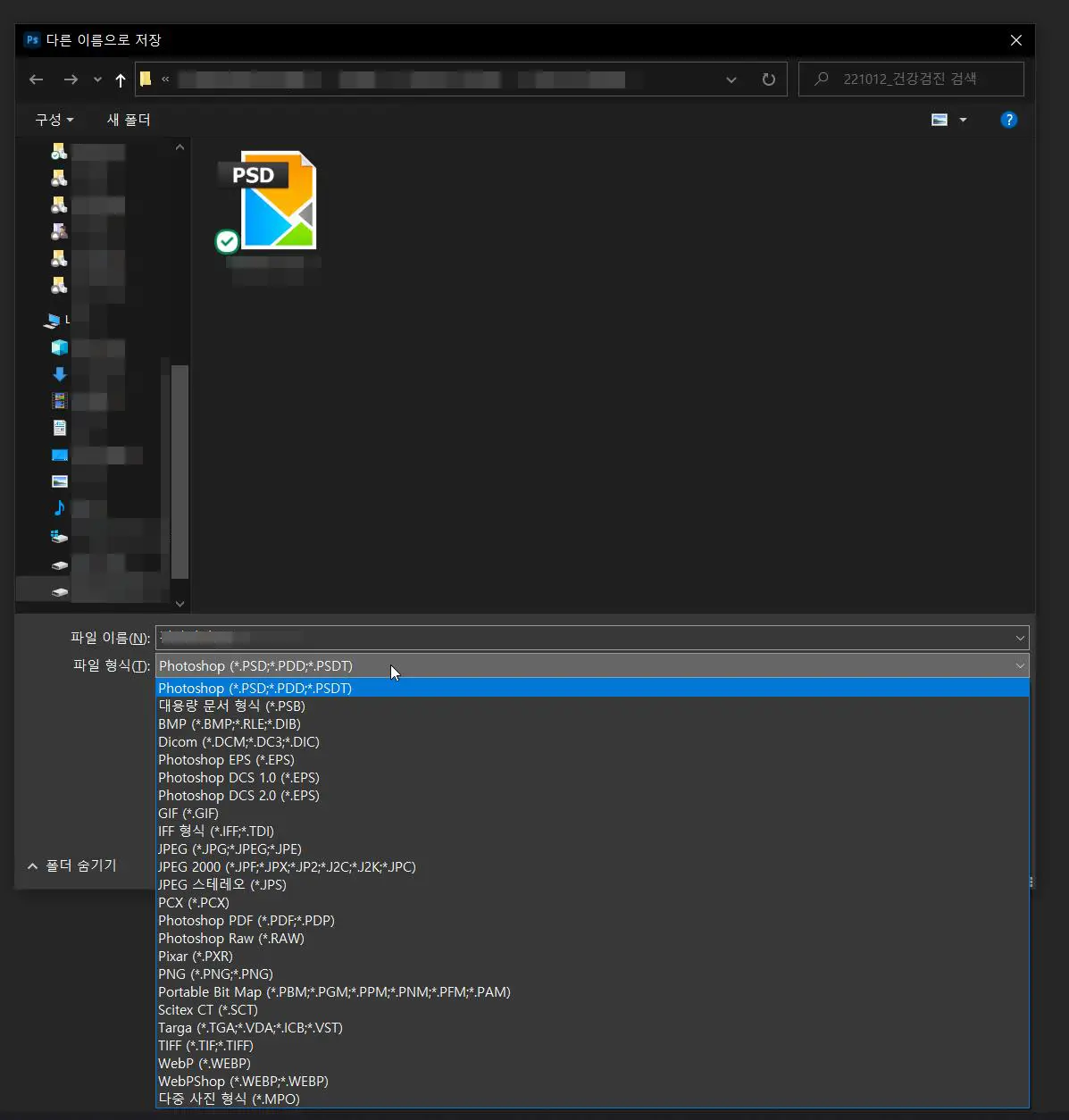The image size is (1069, 1120).
Task: Select the This PC monitor icon in sidebar
Action: point(53,320)
